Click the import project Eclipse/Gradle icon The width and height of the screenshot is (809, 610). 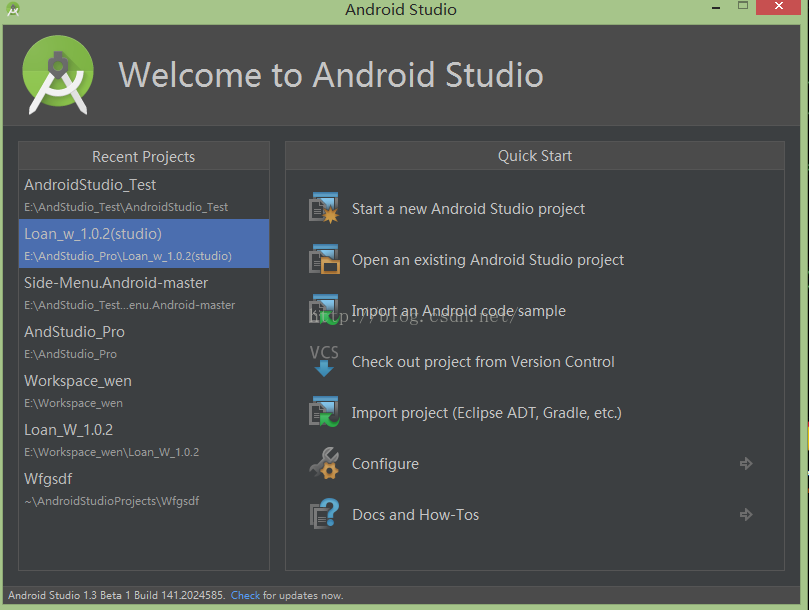pos(324,412)
